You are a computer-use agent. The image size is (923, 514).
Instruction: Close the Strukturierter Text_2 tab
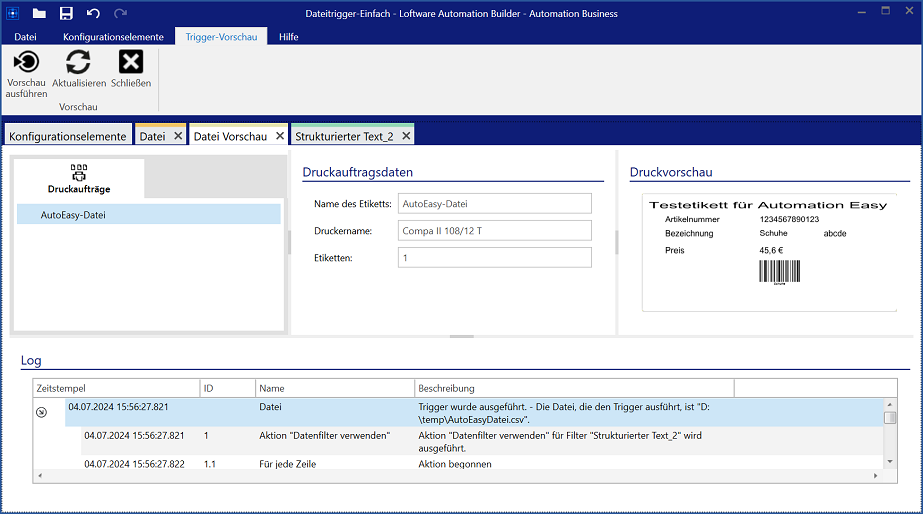(405, 136)
